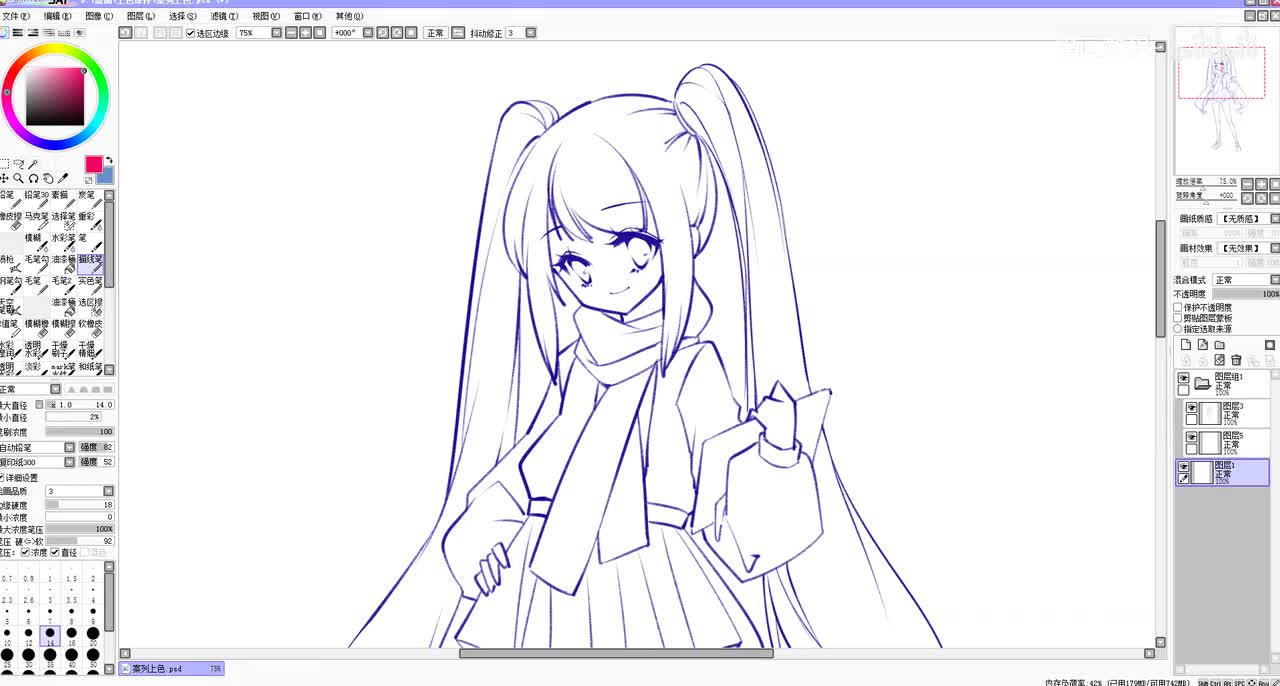
Task: Choose the 水彩笔 watercolor brush
Action: click(x=64, y=243)
